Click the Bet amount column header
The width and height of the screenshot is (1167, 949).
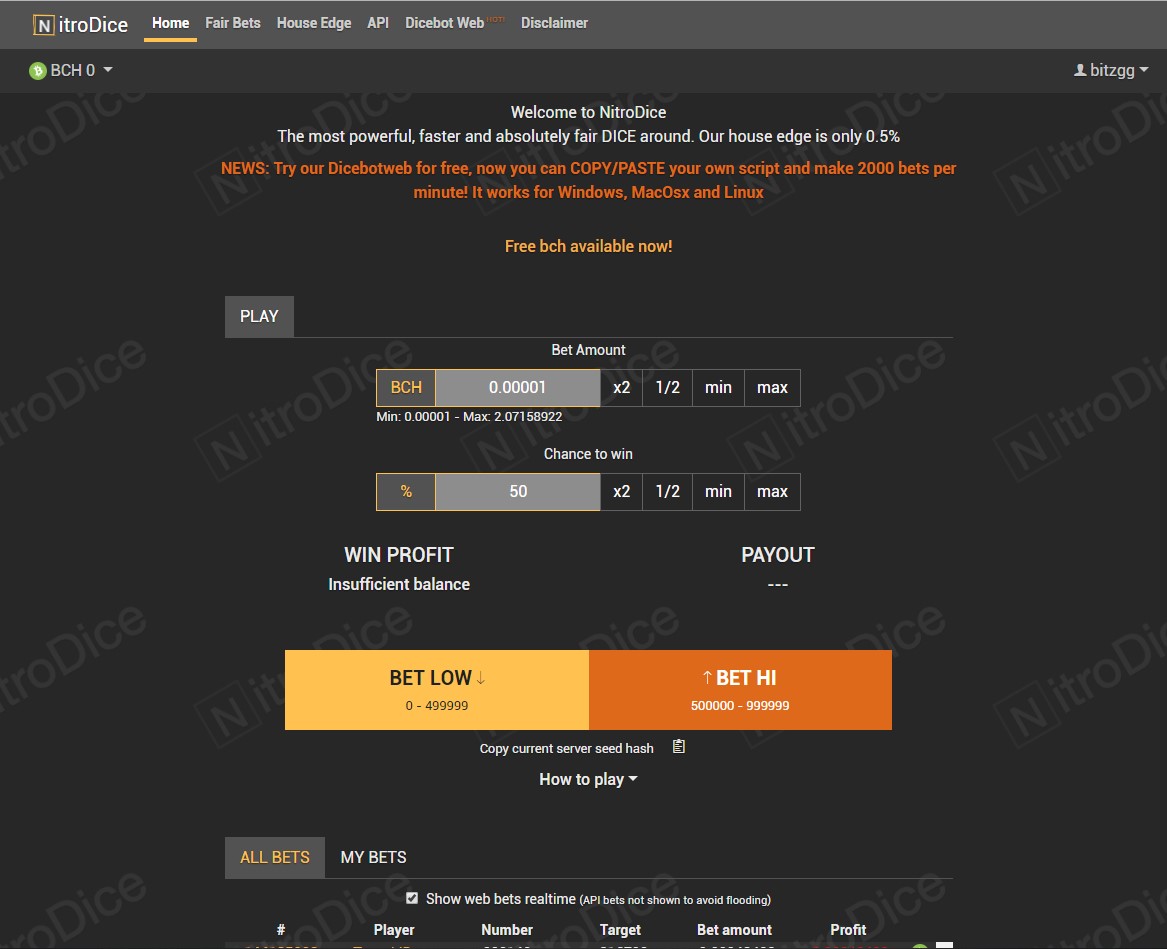pos(734,930)
